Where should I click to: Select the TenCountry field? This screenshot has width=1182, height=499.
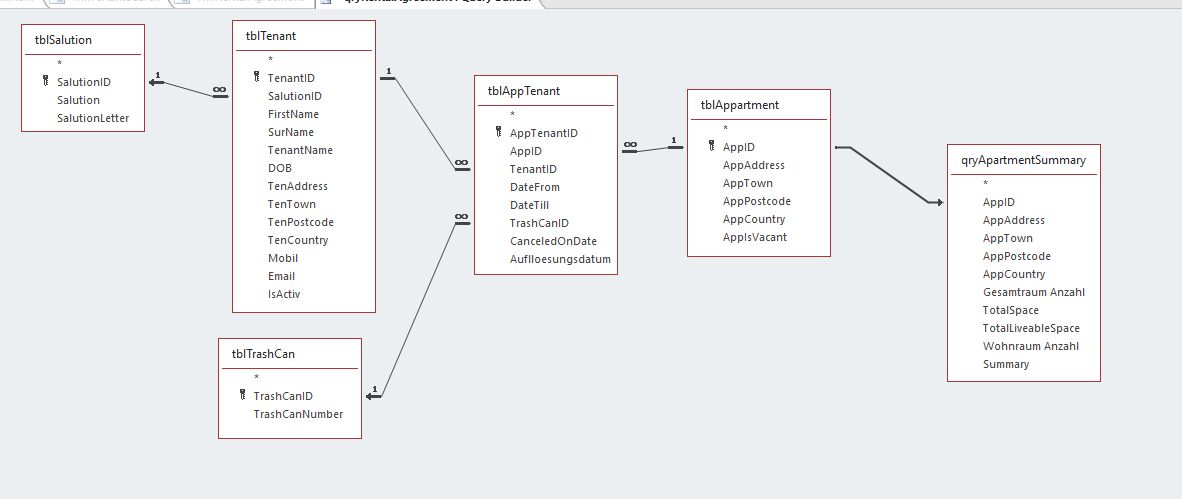point(298,240)
